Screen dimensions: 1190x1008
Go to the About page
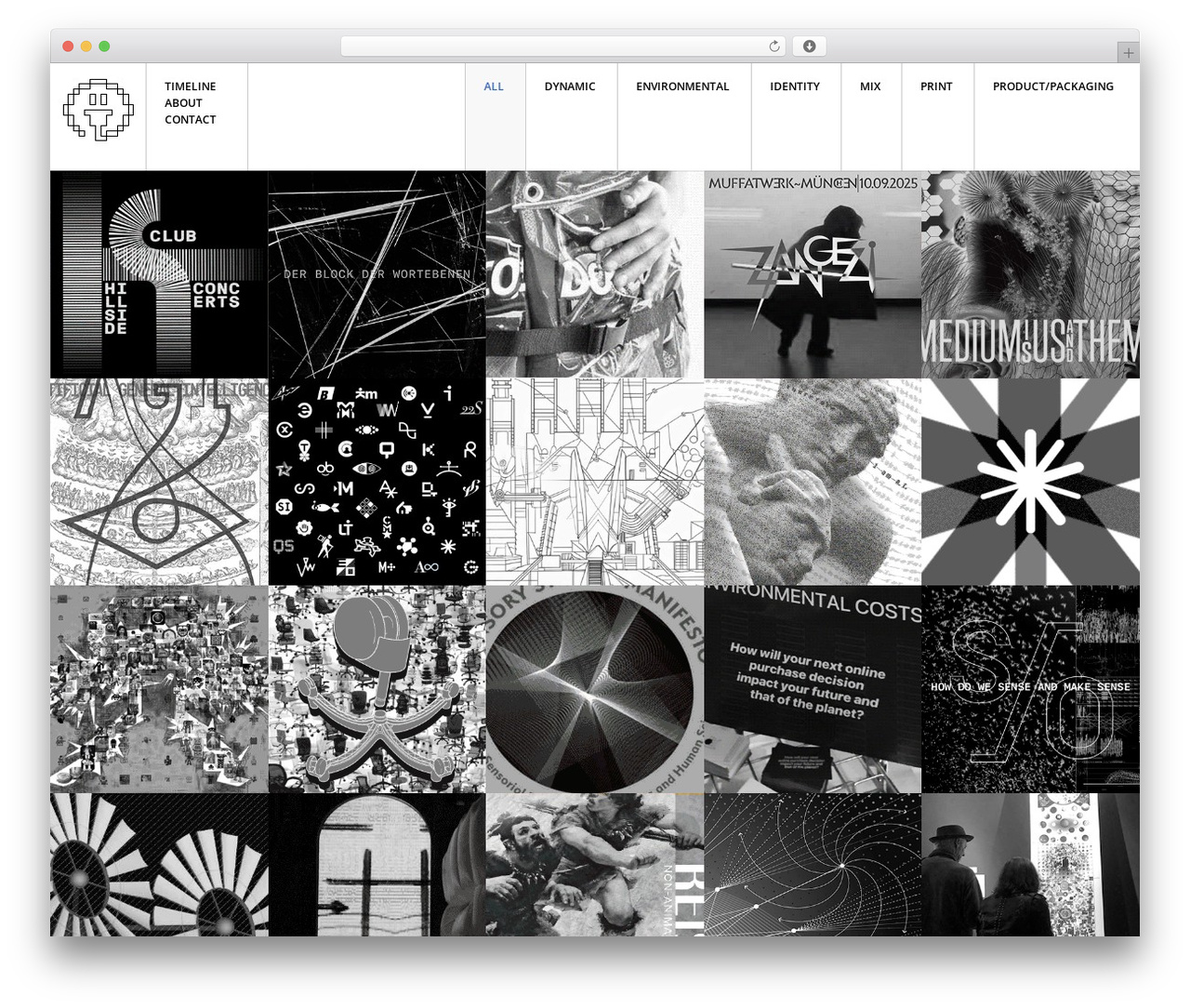coord(183,103)
